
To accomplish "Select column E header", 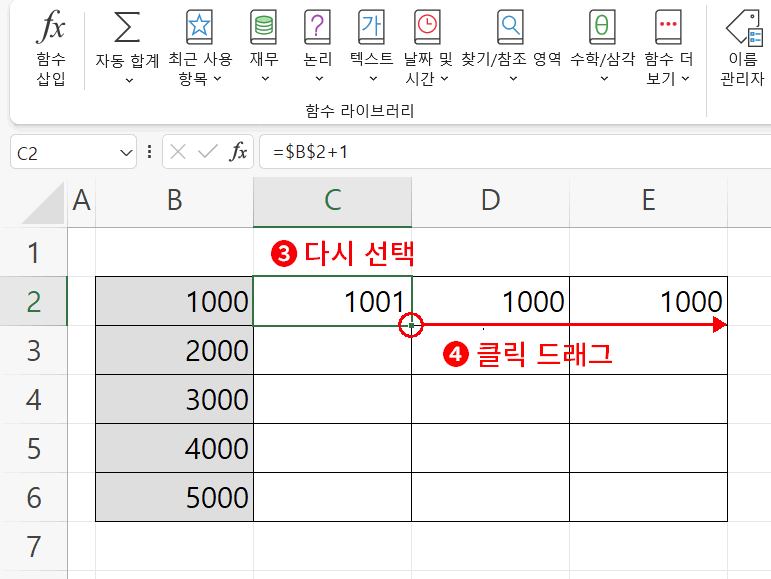I will pos(649,201).
